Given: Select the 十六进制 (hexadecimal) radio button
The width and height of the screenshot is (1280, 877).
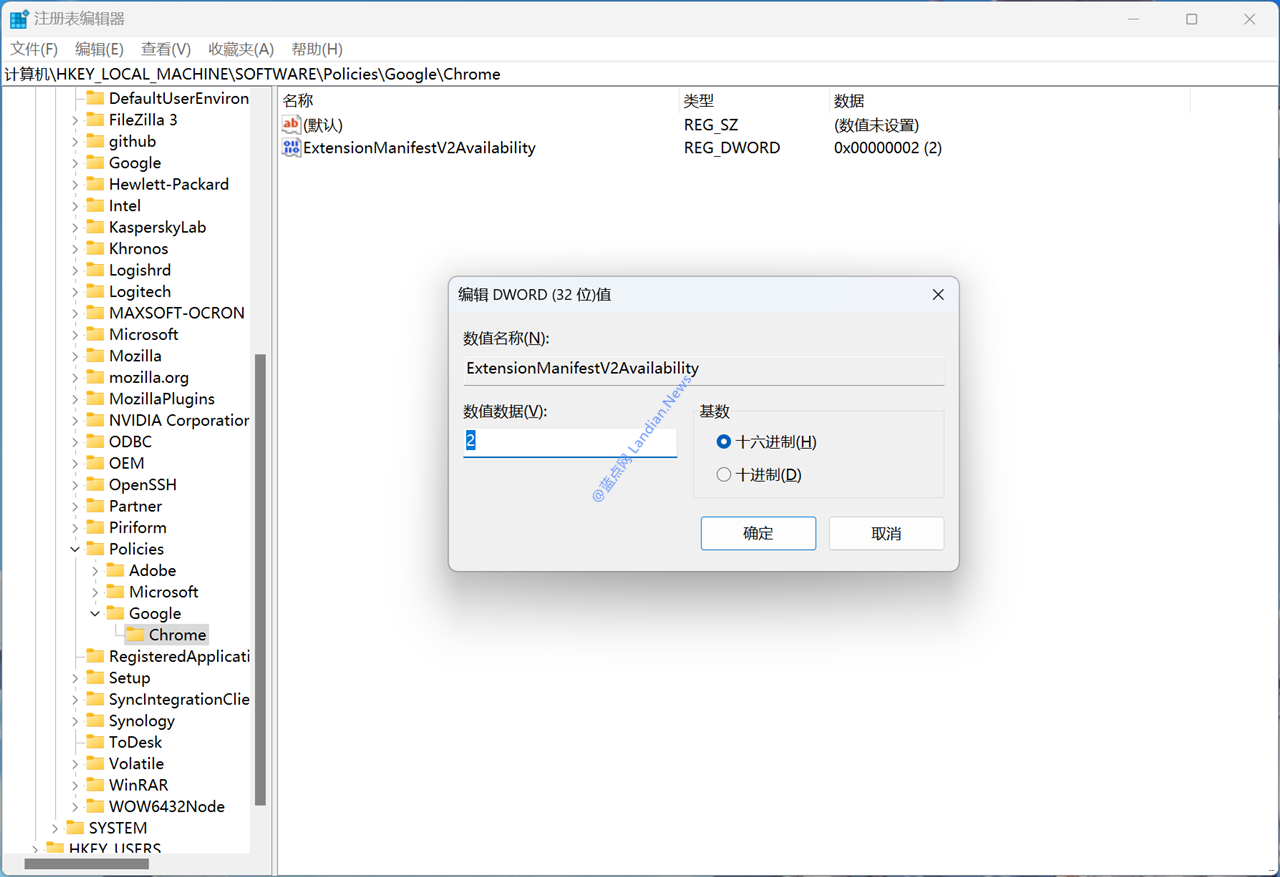Looking at the screenshot, I should coord(724,442).
